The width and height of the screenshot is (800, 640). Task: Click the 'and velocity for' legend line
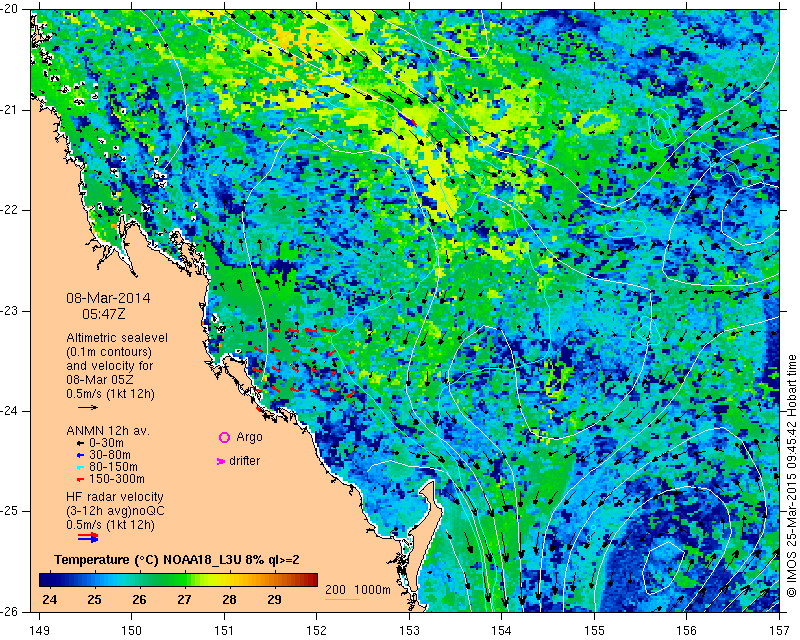point(110,366)
